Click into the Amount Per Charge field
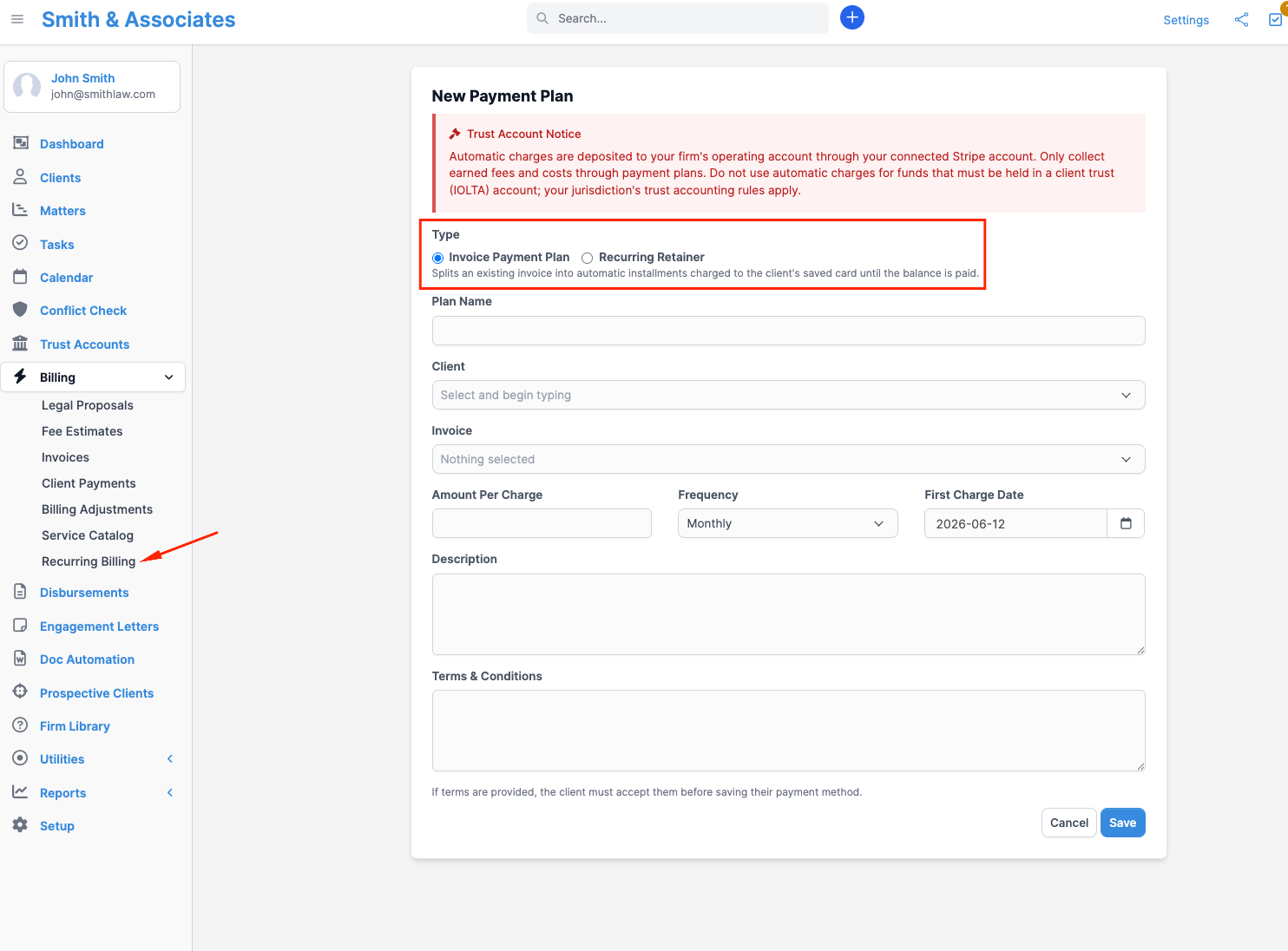The width and height of the screenshot is (1288, 951). pos(542,523)
